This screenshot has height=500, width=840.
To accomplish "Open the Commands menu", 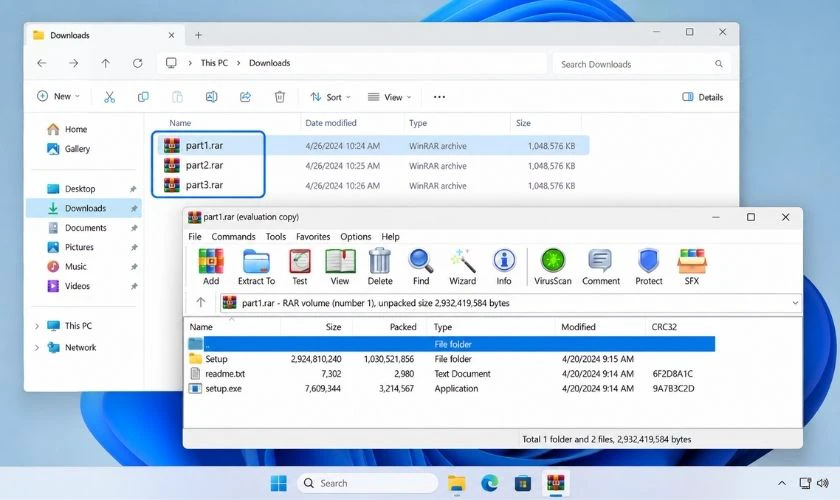I will tap(233, 236).
